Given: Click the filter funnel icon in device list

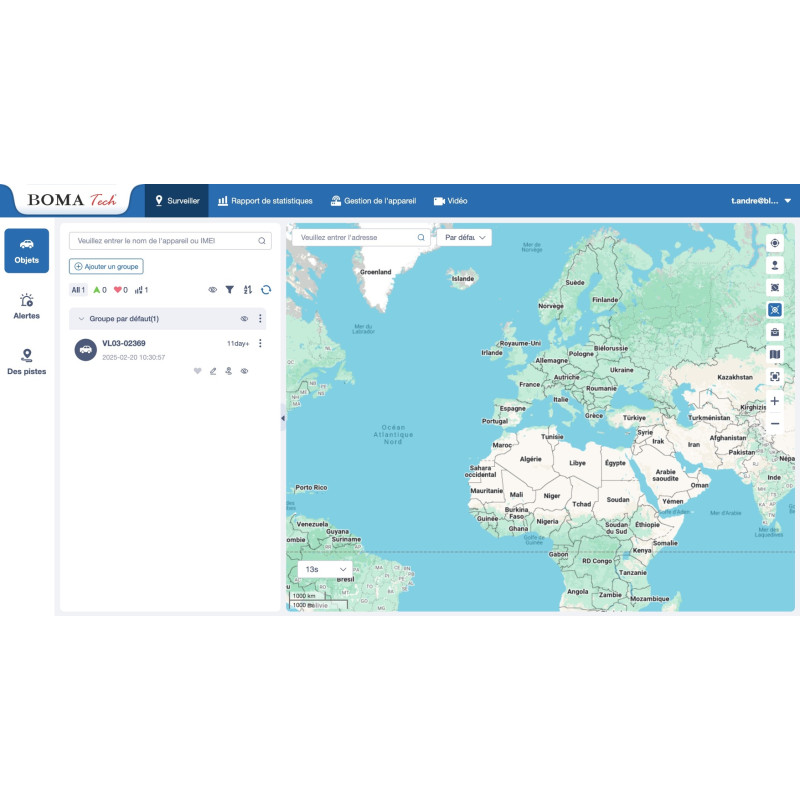Looking at the screenshot, I should click(x=229, y=290).
